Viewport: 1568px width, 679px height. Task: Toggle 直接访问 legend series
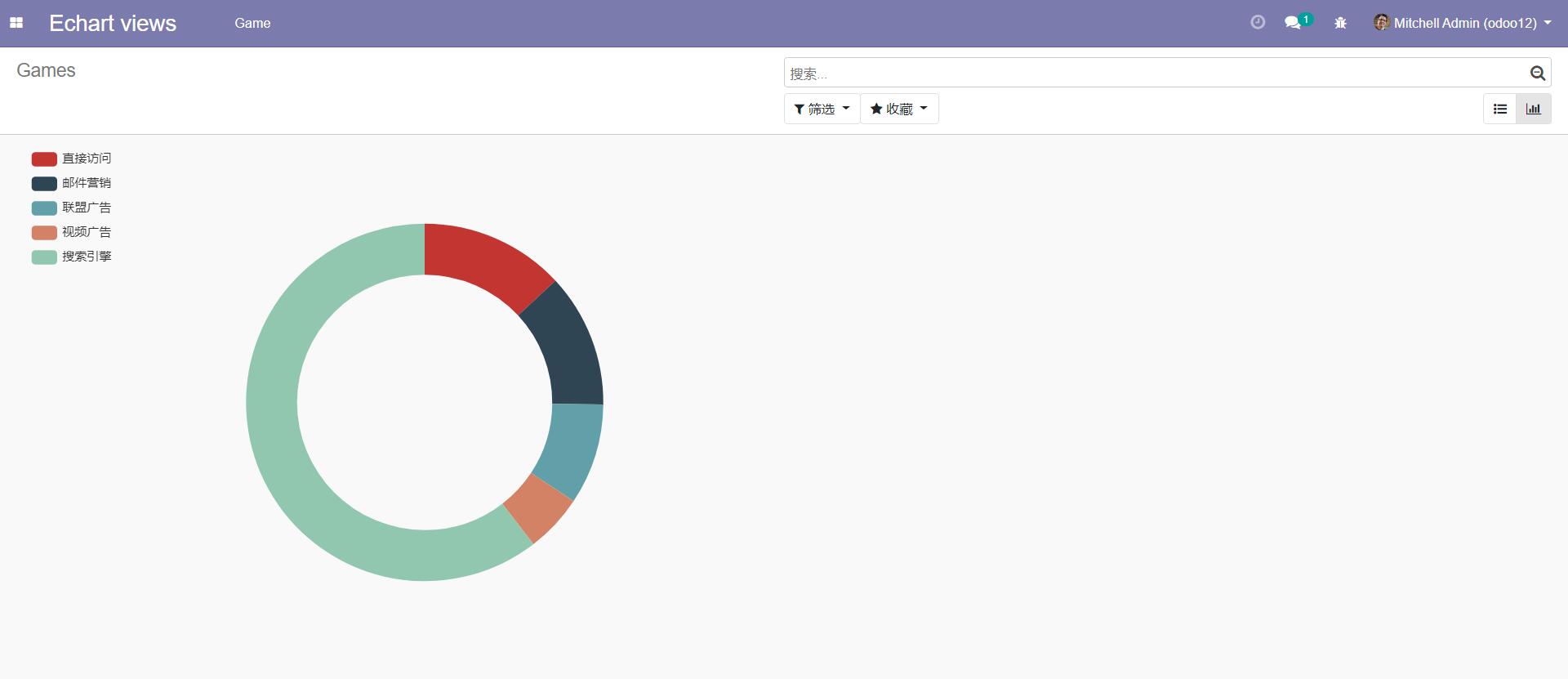click(x=71, y=159)
